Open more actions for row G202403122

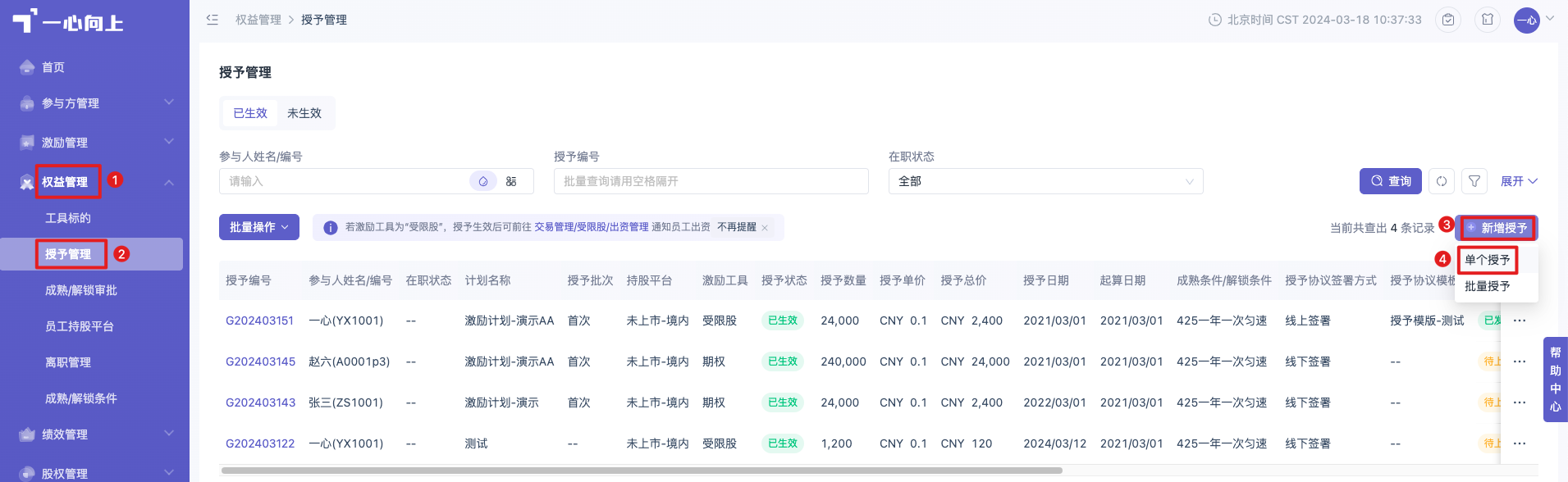click(1520, 443)
